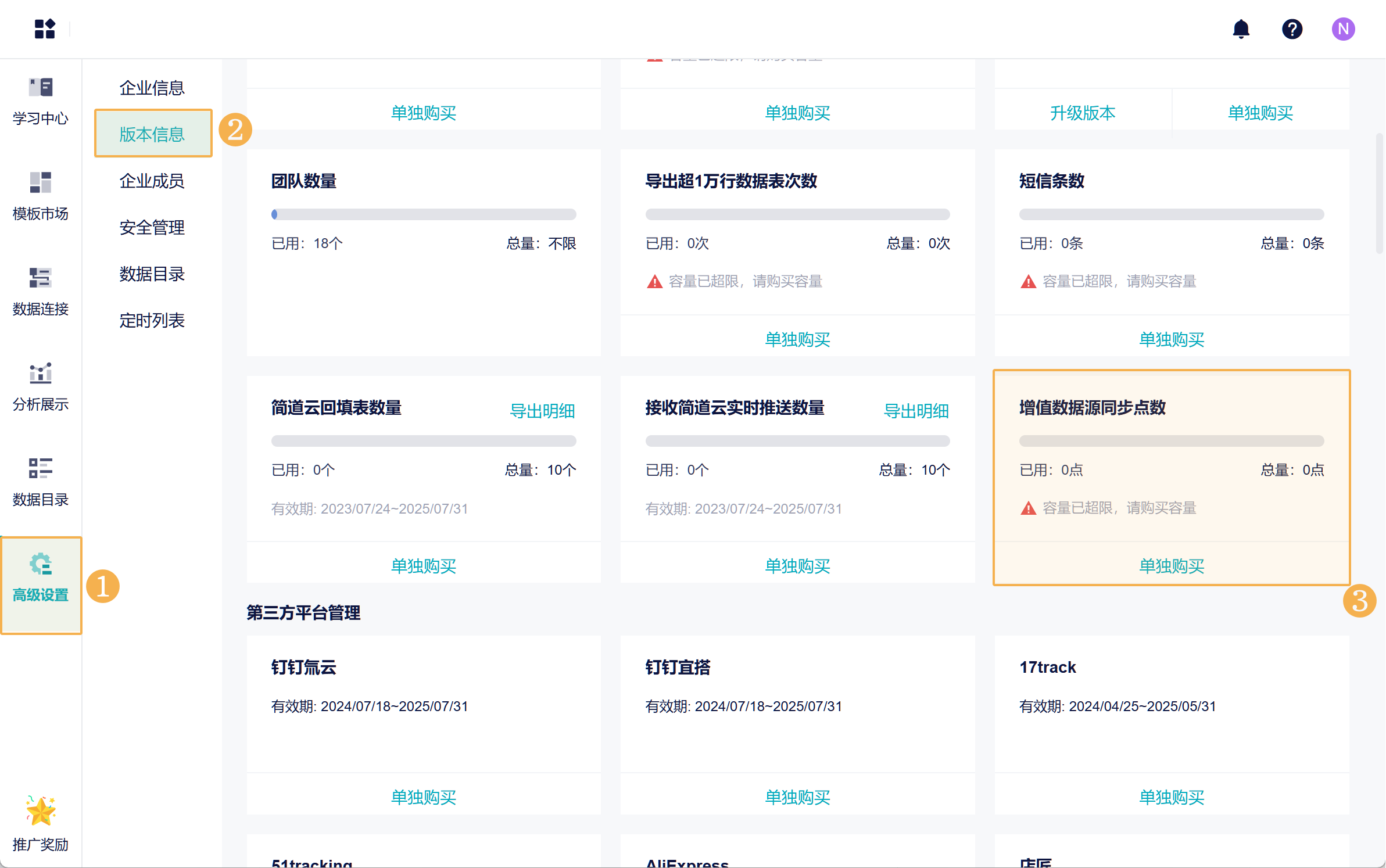Select 安全管理 in submenu
This screenshot has width=1386, height=868.
(152, 227)
